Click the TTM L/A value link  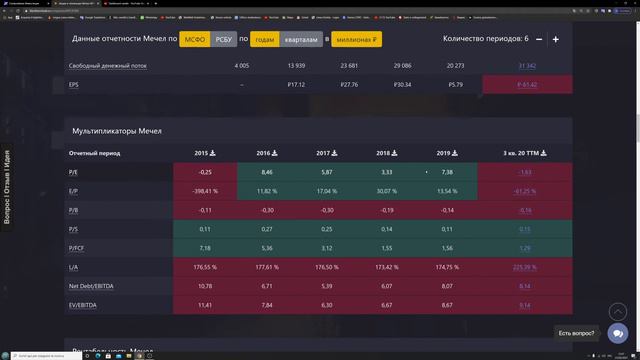pyautogui.click(x=524, y=267)
